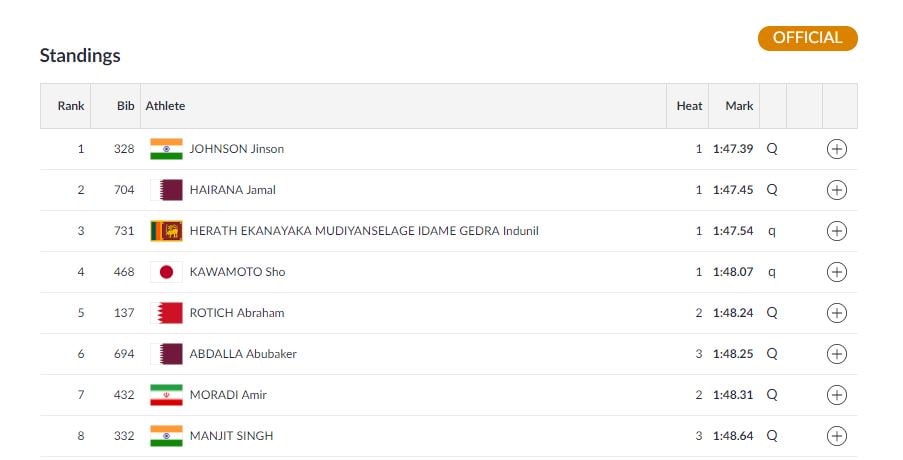Open plus icon for HERATH EKANAYAKA row
The image size is (903, 460).
coord(837,231)
